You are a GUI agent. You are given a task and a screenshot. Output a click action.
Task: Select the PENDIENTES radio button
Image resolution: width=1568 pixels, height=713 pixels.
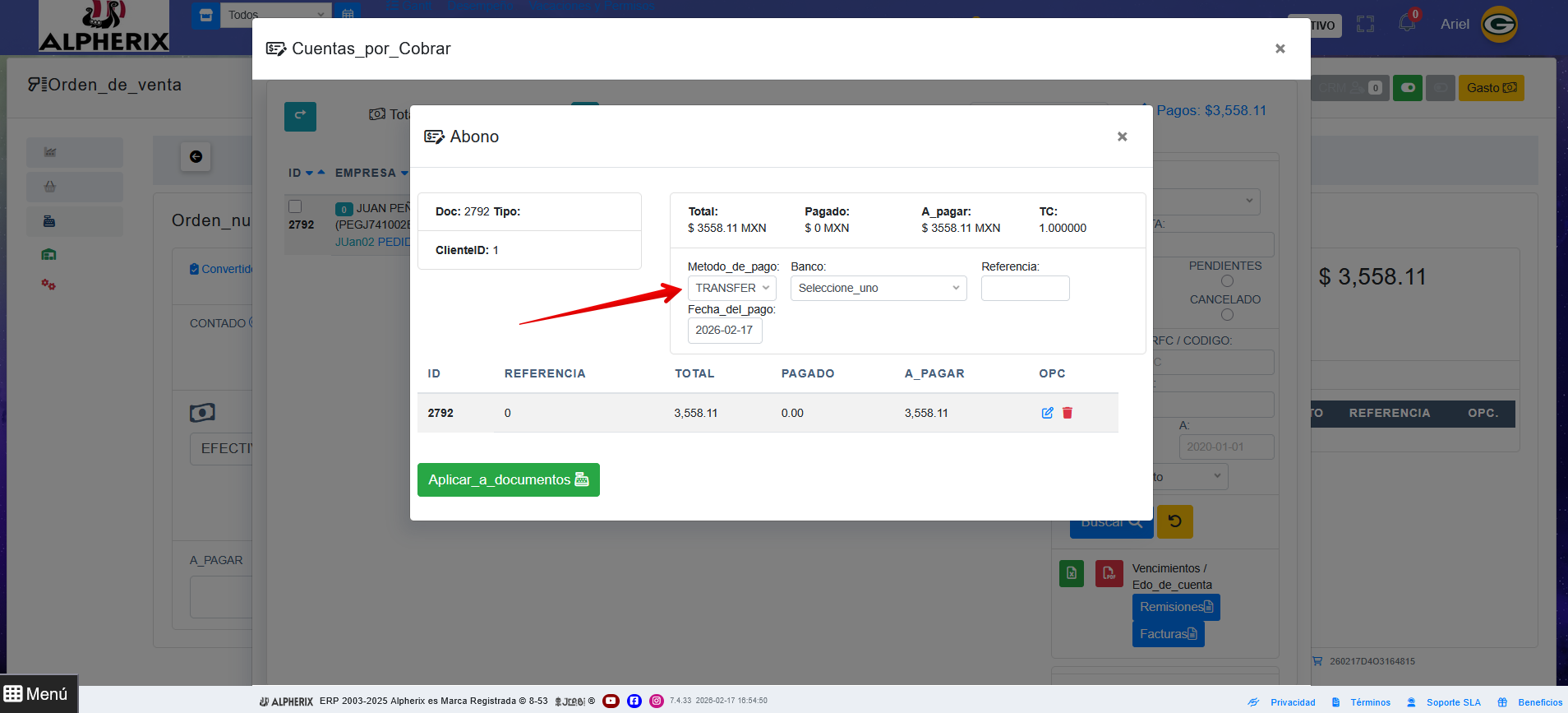pyautogui.click(x=1227, y=281)
